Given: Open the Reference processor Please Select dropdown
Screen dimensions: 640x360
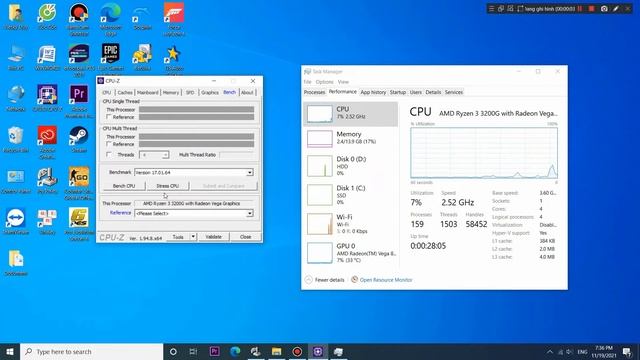Looking at the screenshot, I should pos(249,213).
